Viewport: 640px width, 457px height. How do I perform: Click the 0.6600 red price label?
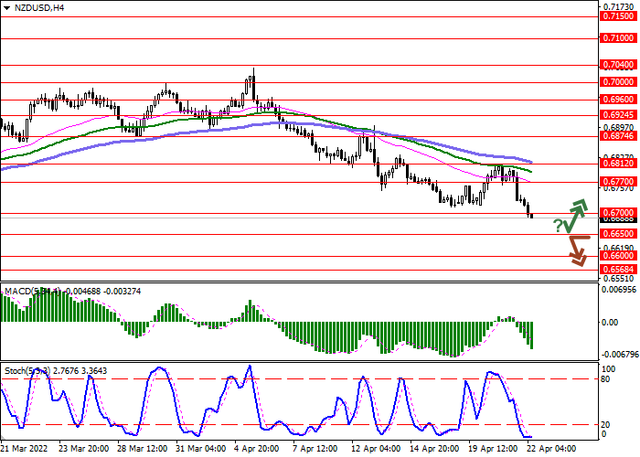tap(615, 256)
